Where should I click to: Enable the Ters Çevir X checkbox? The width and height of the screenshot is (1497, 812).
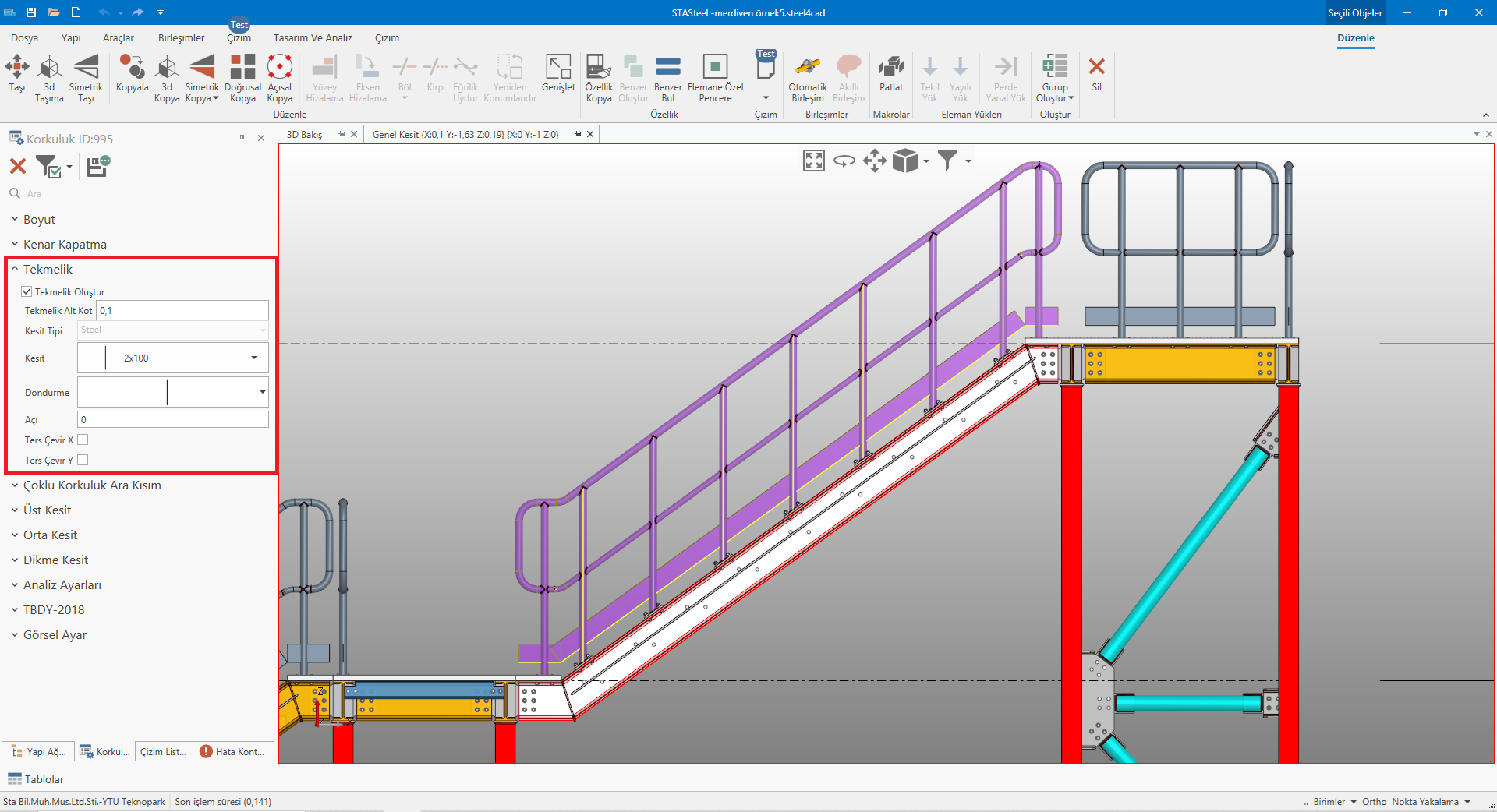tap(83, 440)
